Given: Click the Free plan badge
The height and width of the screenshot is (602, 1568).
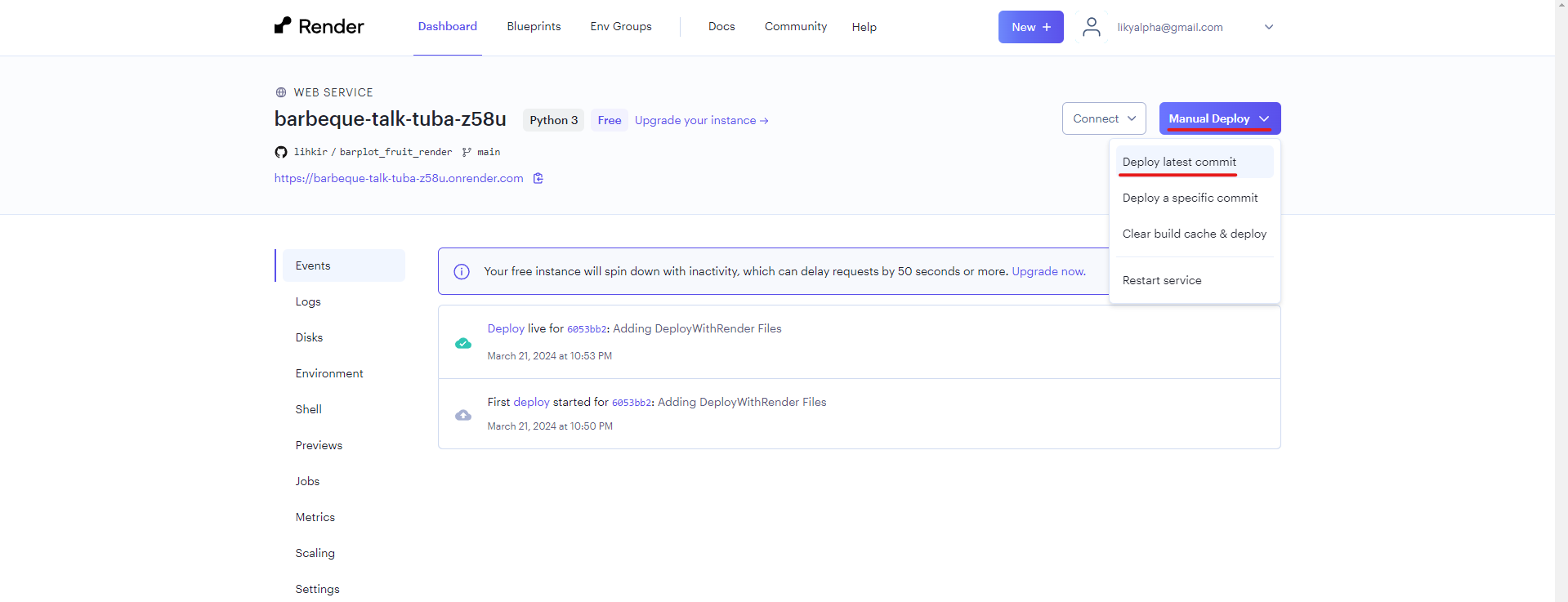Looking at the screenshot, I should click(610, 120).
